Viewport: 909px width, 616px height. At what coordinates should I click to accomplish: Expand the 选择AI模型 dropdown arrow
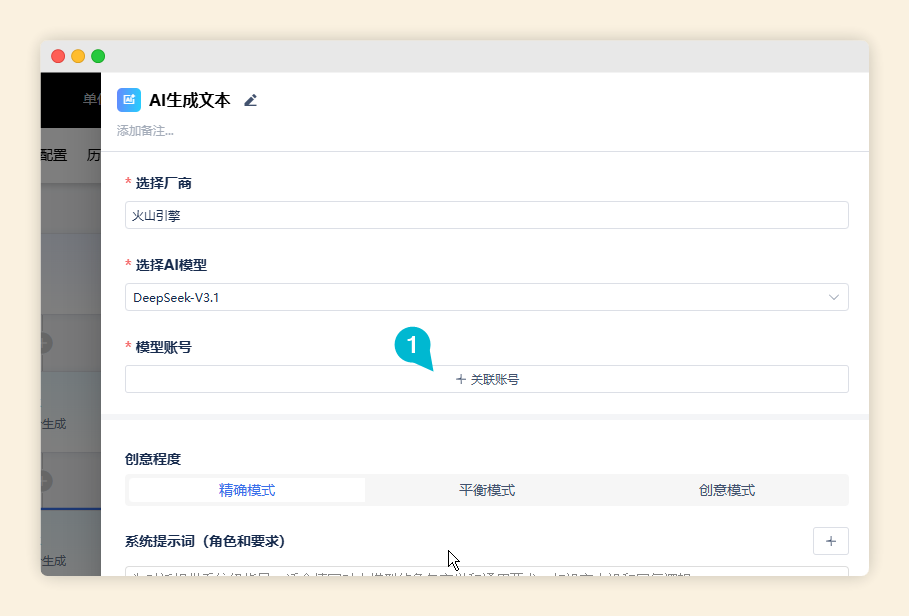(834, 297)
